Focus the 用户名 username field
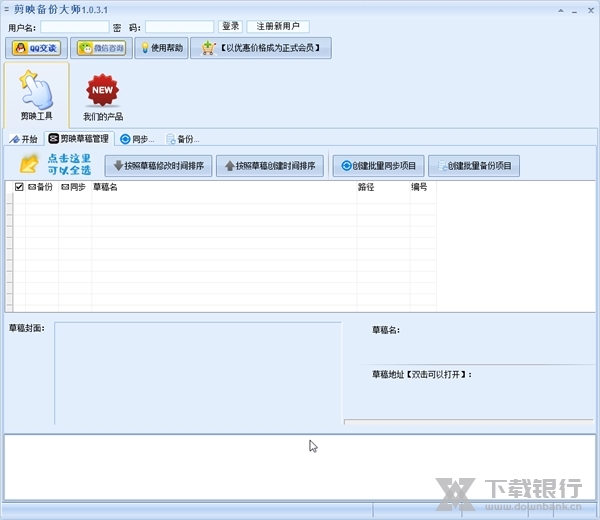 click(75, 27)
